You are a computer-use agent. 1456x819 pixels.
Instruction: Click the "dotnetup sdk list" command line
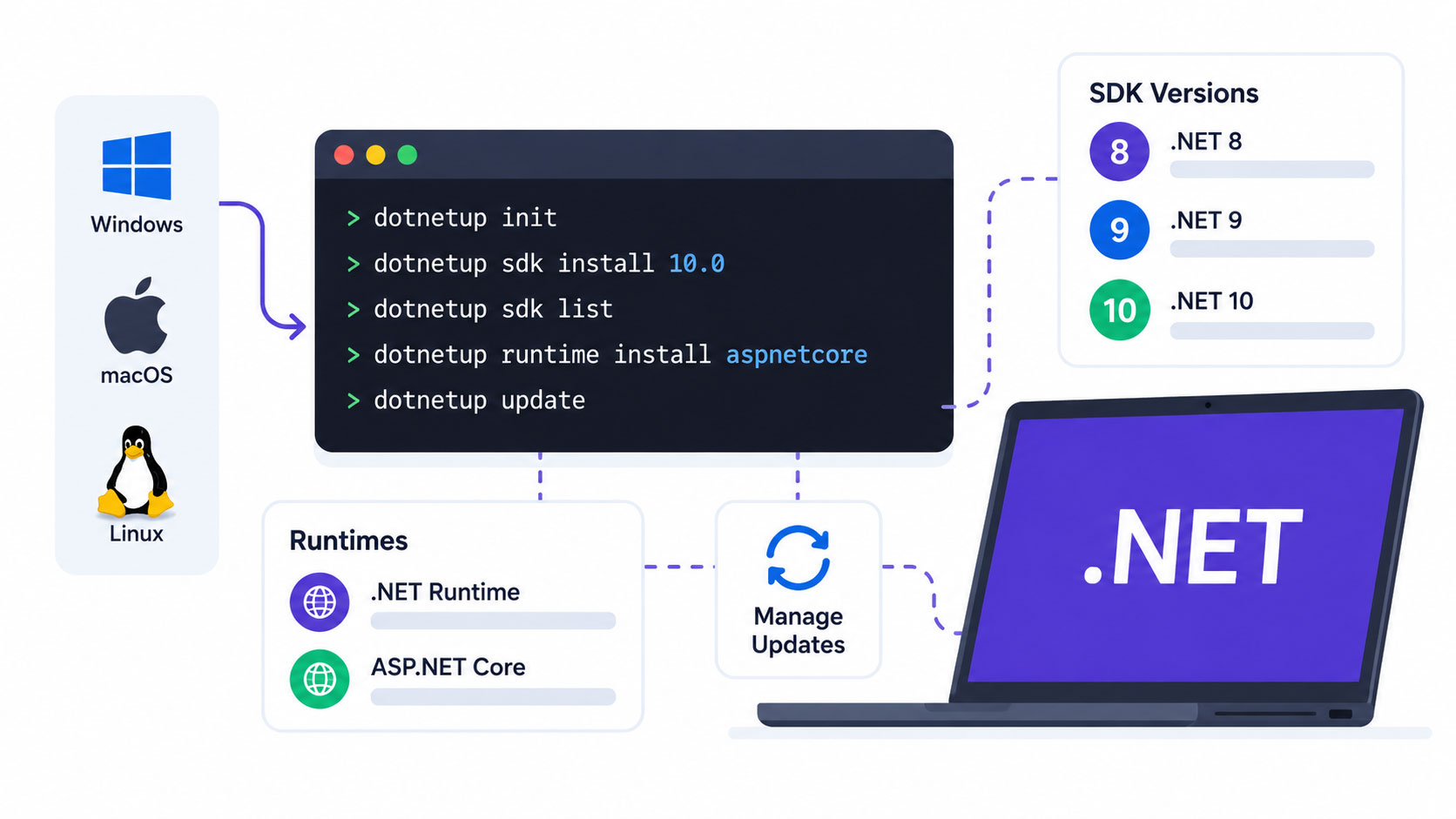point(494,309)
